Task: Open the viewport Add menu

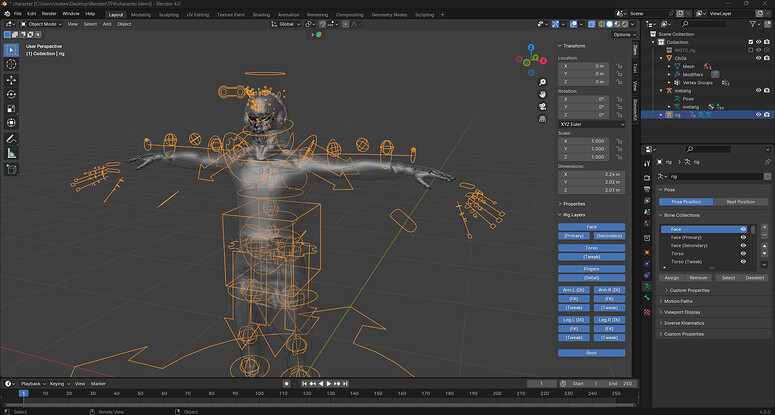Action: pos(107,24)
